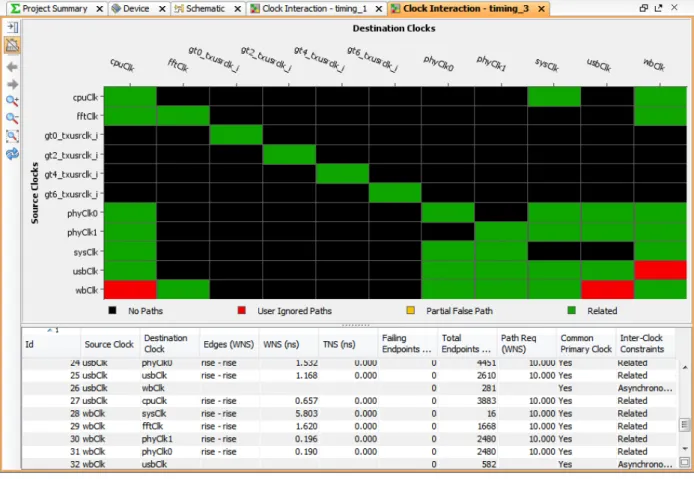
Task: Select the red wbClk-to-cpuClk matrix cell
Action: point(130,290)
